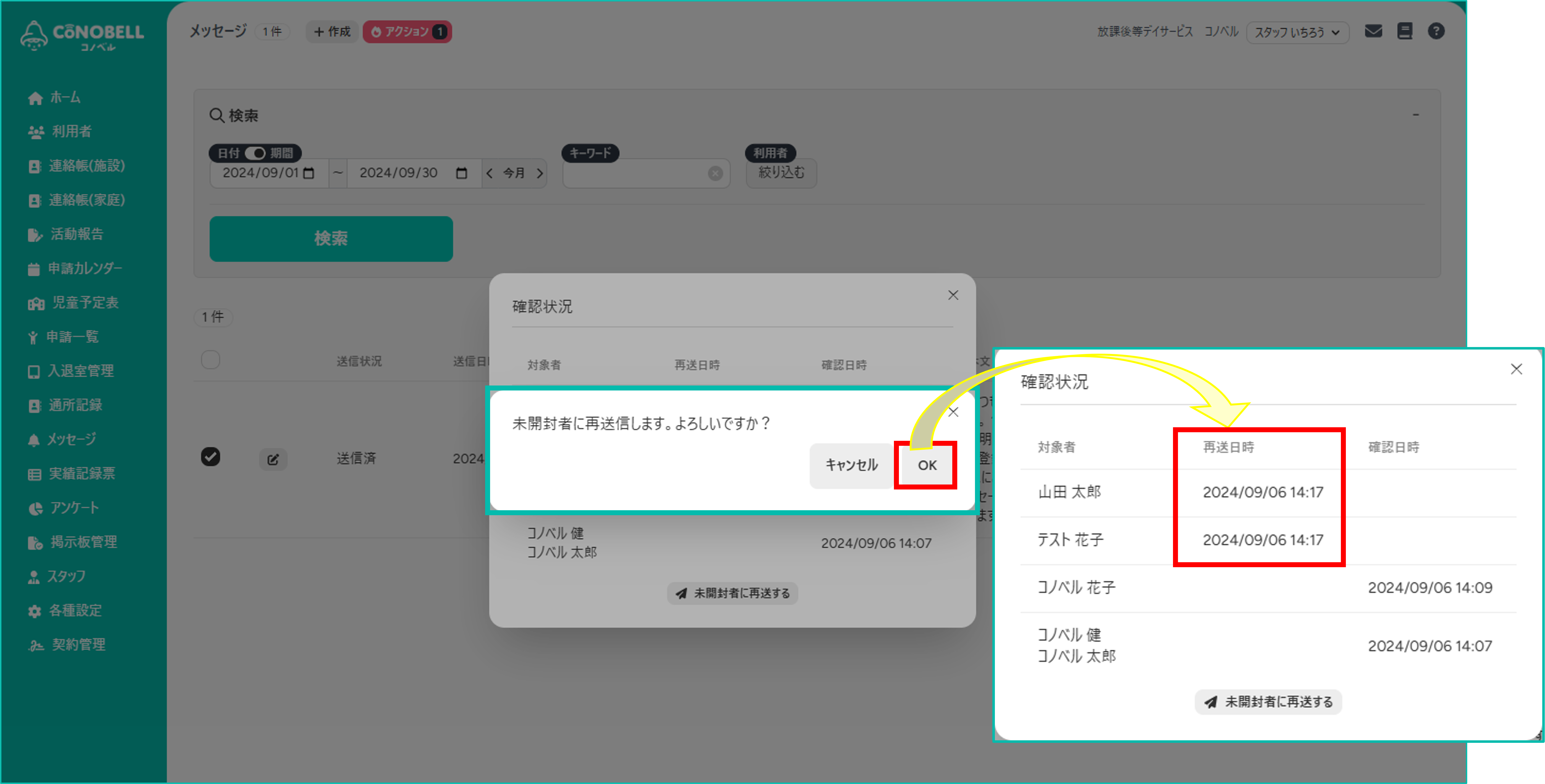
Task: Click キャンセル in the resend confirmation dialog
Action: [x=851, y=465]
